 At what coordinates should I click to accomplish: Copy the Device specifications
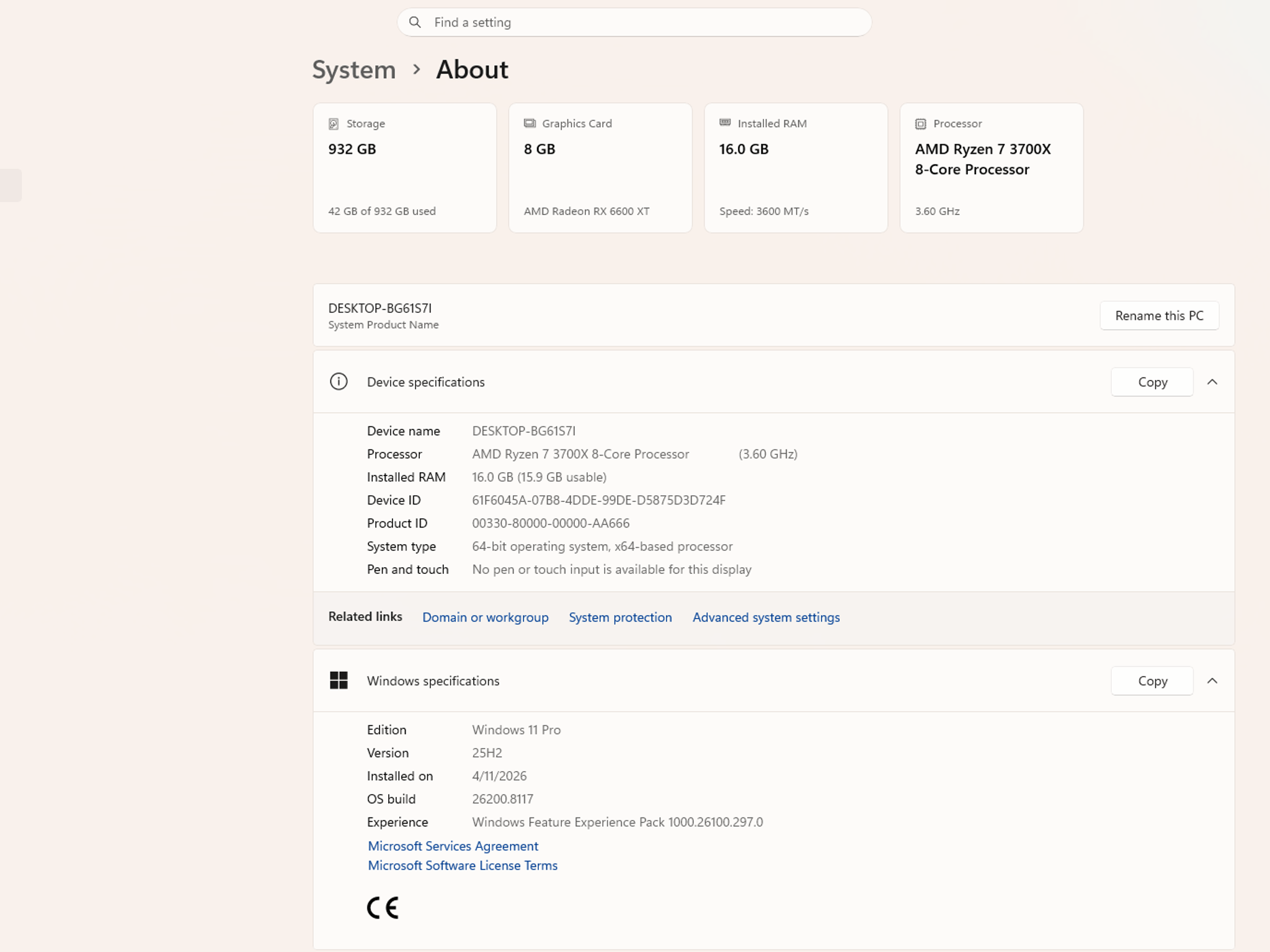(x=1152, y=382)
